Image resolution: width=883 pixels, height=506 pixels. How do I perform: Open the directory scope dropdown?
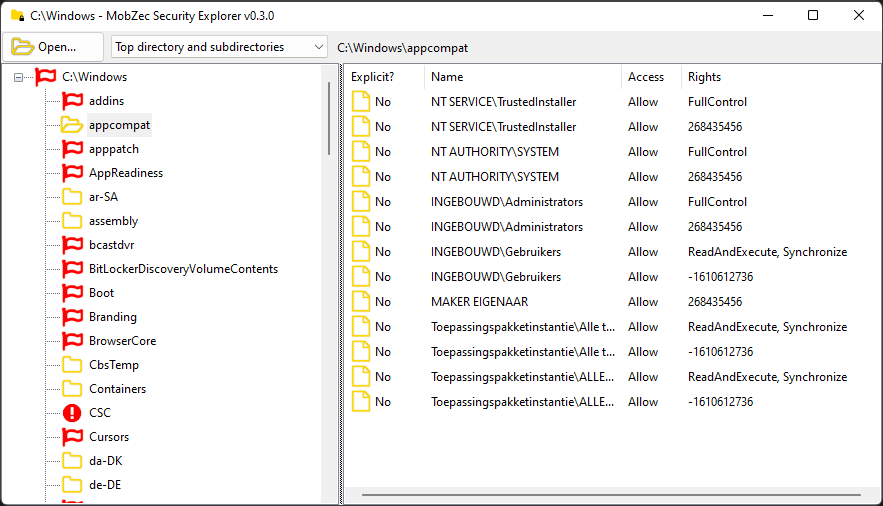[x=219, y=47]
